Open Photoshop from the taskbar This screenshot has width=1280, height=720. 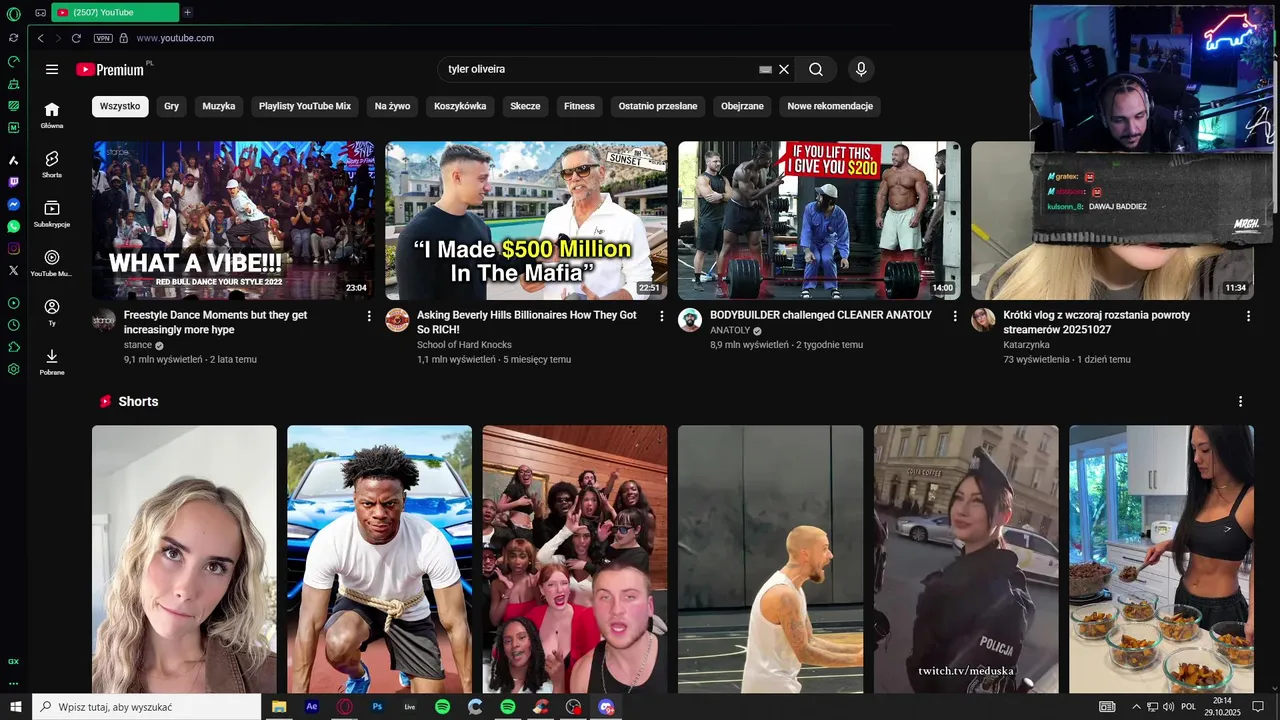point(377,707)
